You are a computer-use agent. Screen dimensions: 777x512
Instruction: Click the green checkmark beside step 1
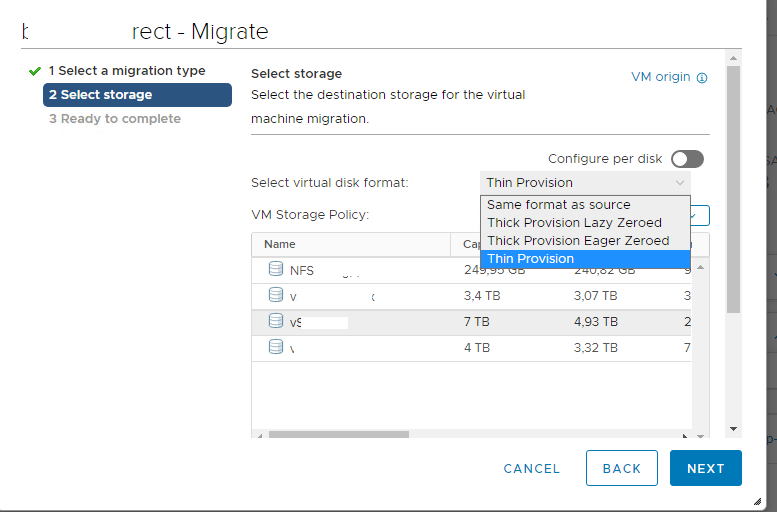point(35,71)
